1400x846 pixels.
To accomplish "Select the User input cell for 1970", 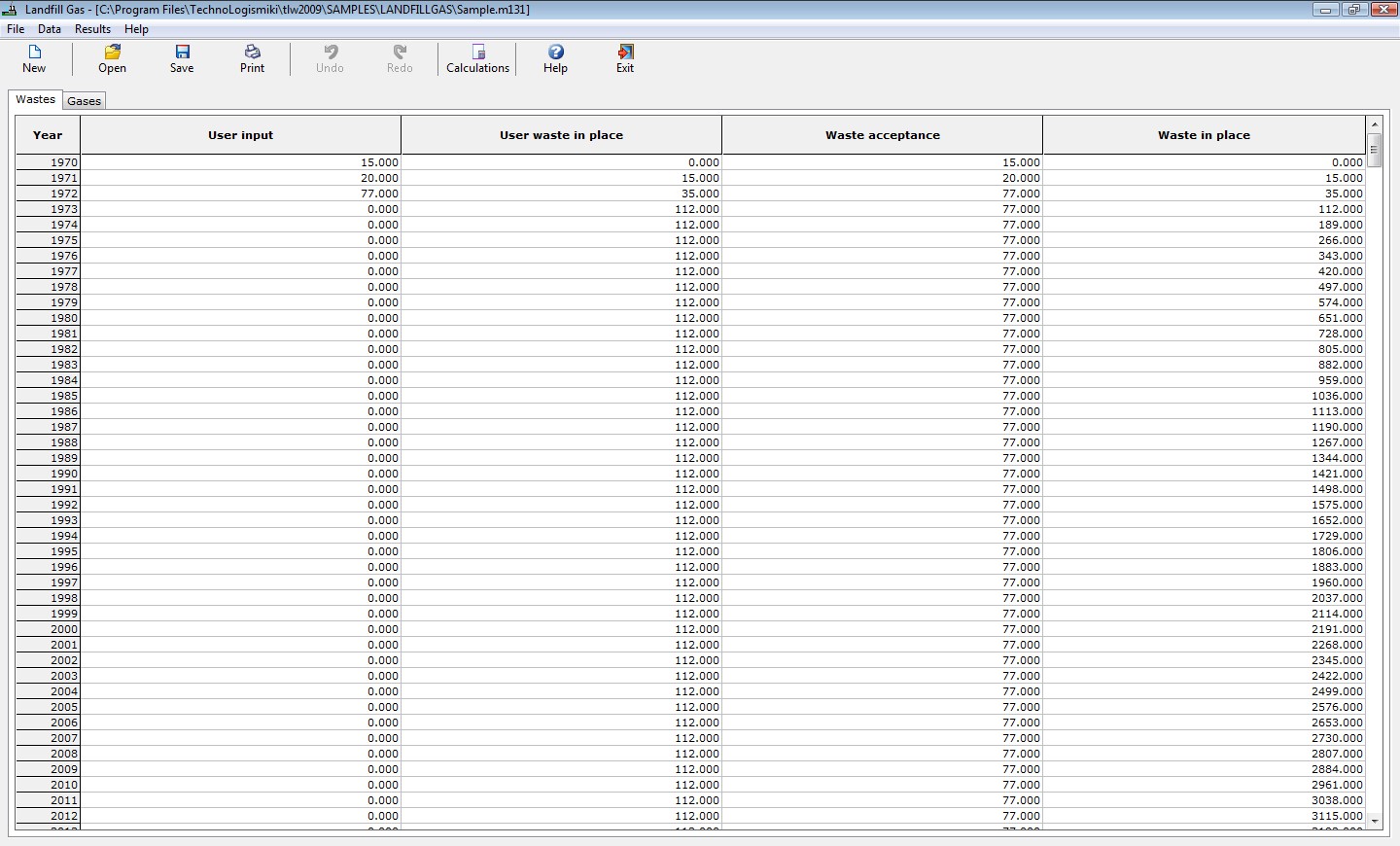I will 240,162.
